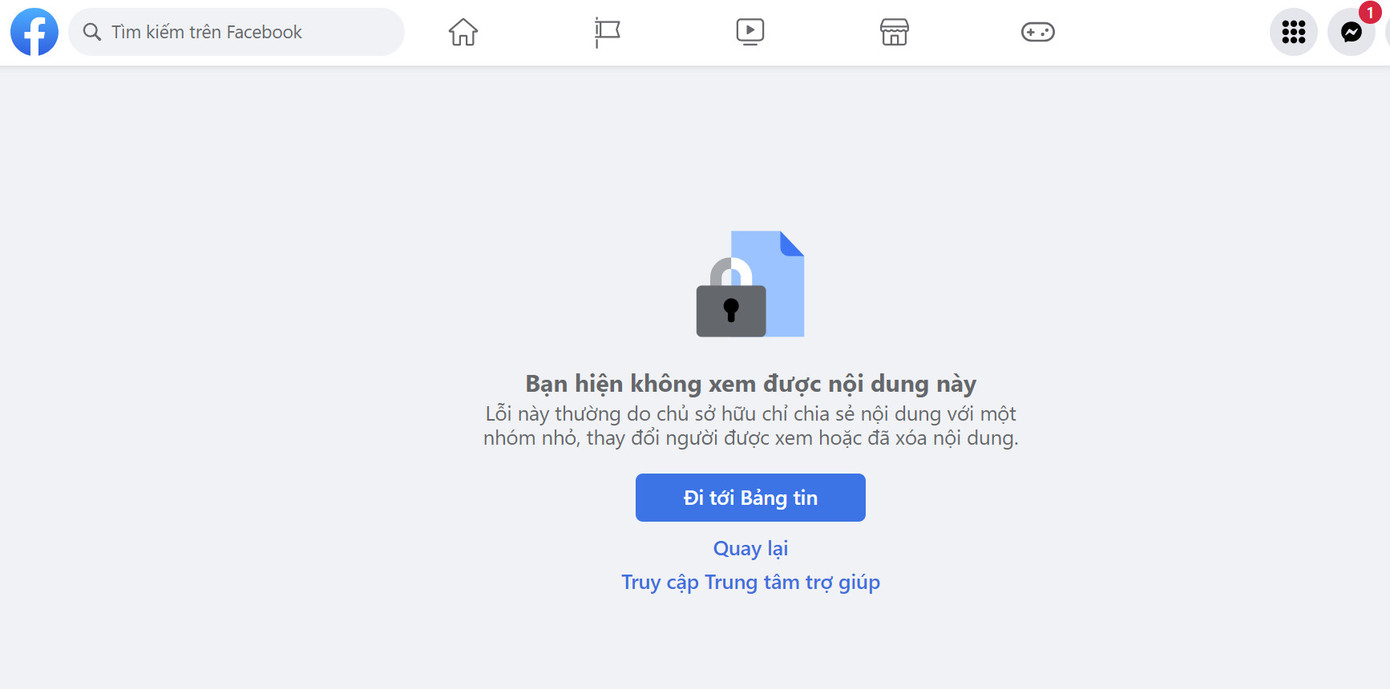Viewport: 1390px width, 689px height.
Task: Open Facebook home via the logo icon
Action: coord(34,31)
